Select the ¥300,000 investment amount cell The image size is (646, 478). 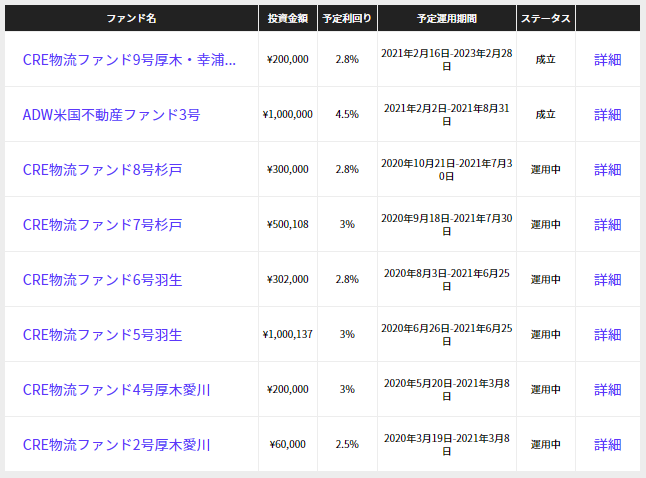coord(288,169)
